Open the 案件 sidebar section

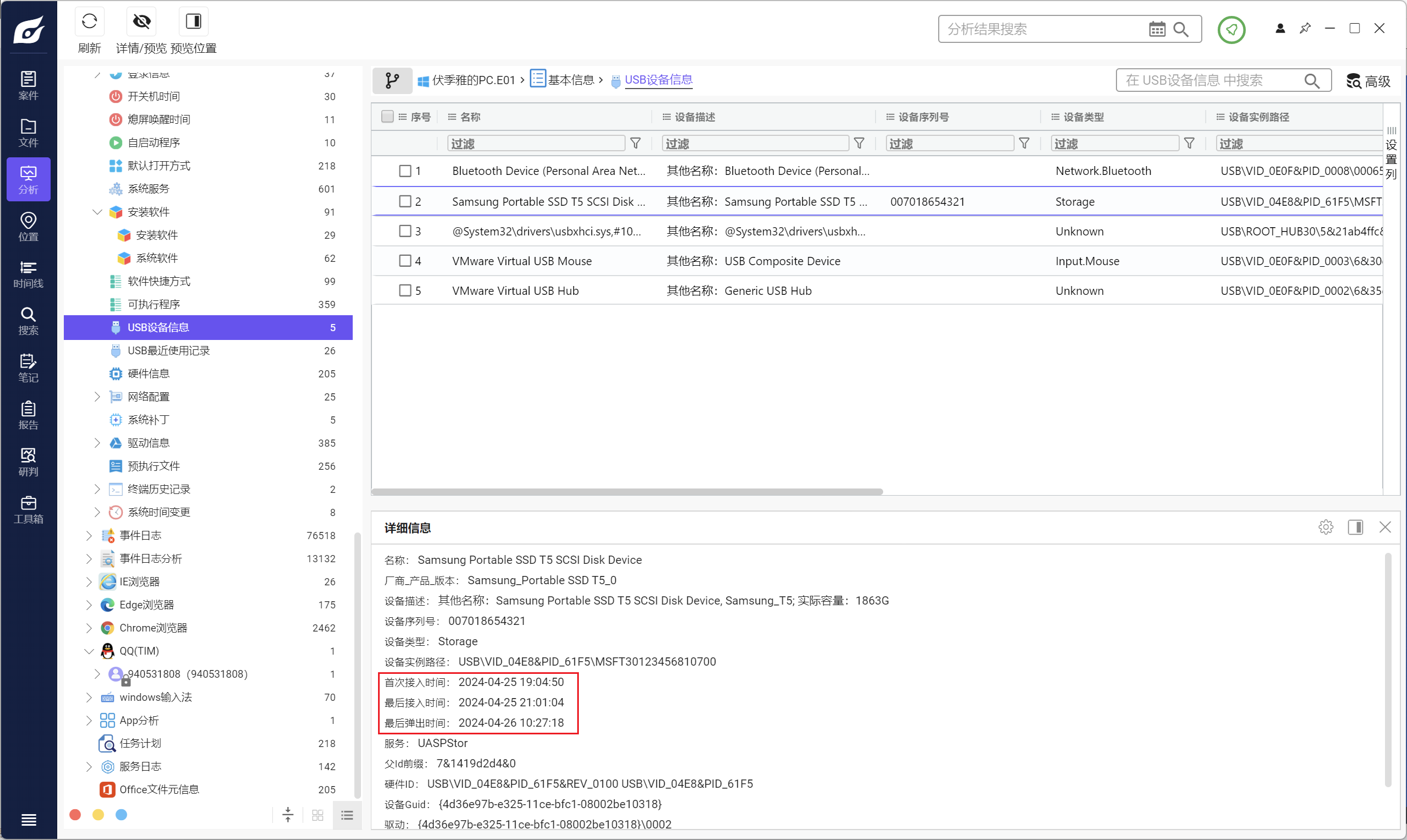click(x=28, y=85)
